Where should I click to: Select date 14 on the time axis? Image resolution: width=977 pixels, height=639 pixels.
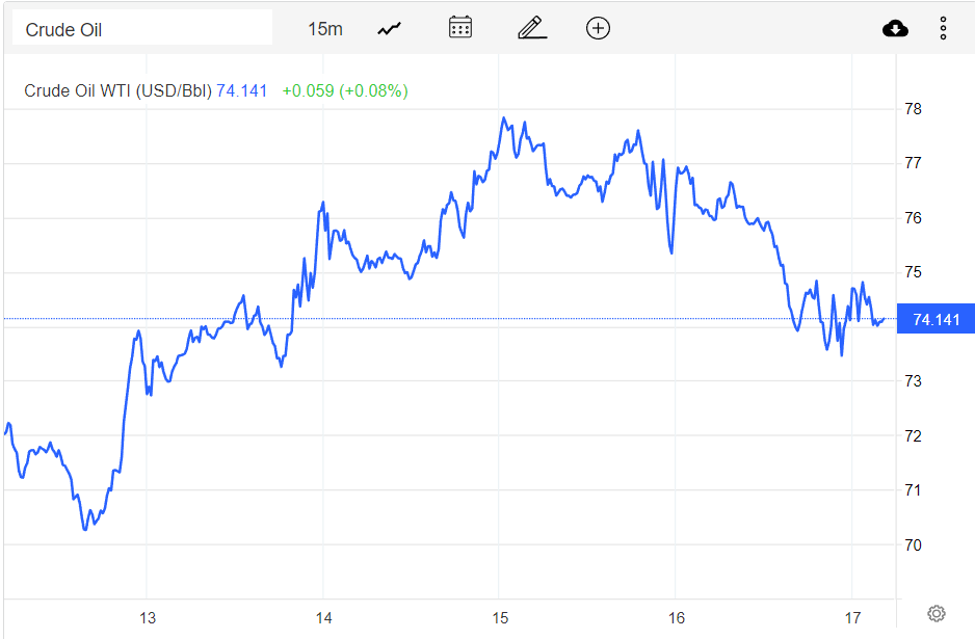[323, 617]
